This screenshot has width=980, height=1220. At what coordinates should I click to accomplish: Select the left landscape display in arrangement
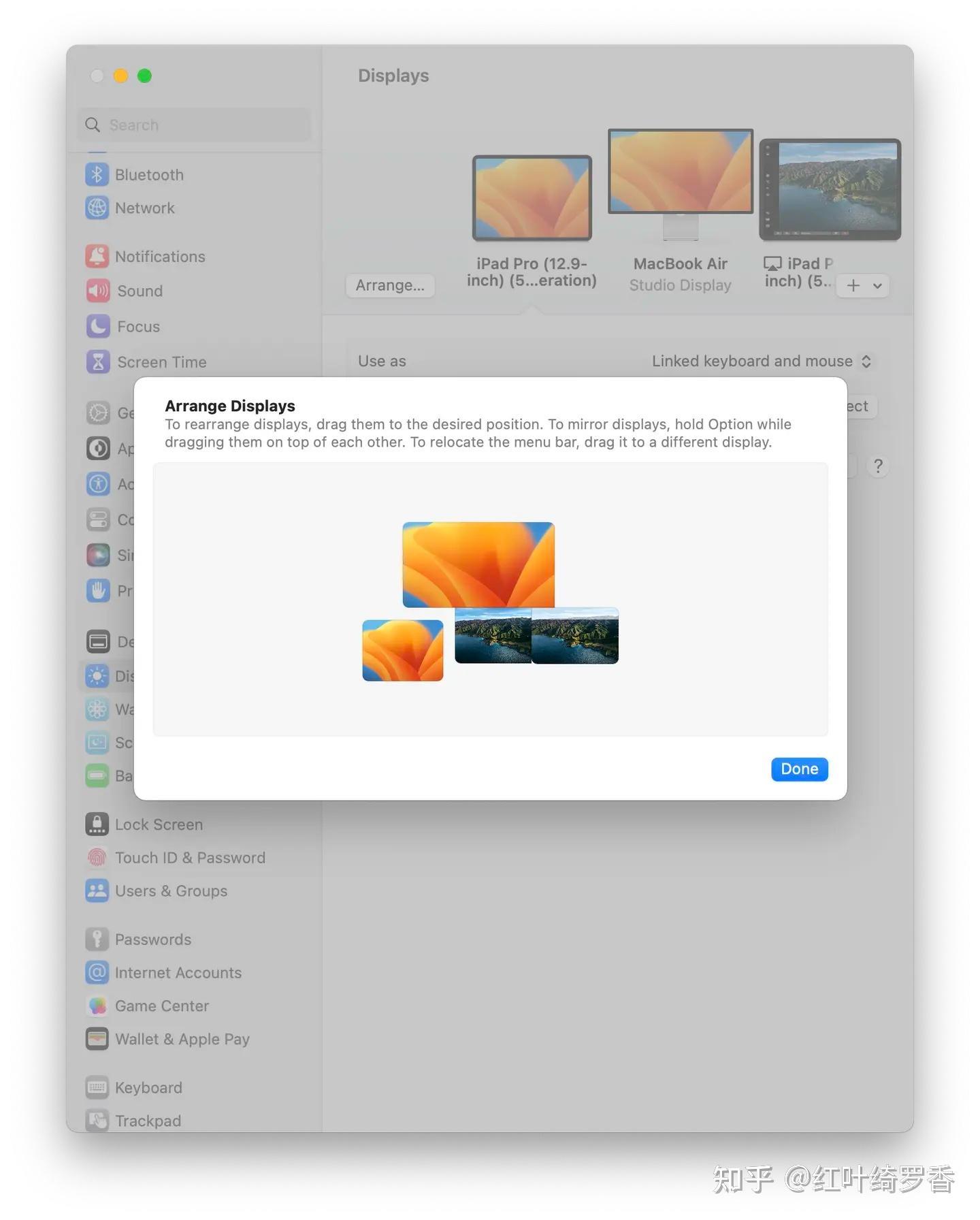click(493, 635)
